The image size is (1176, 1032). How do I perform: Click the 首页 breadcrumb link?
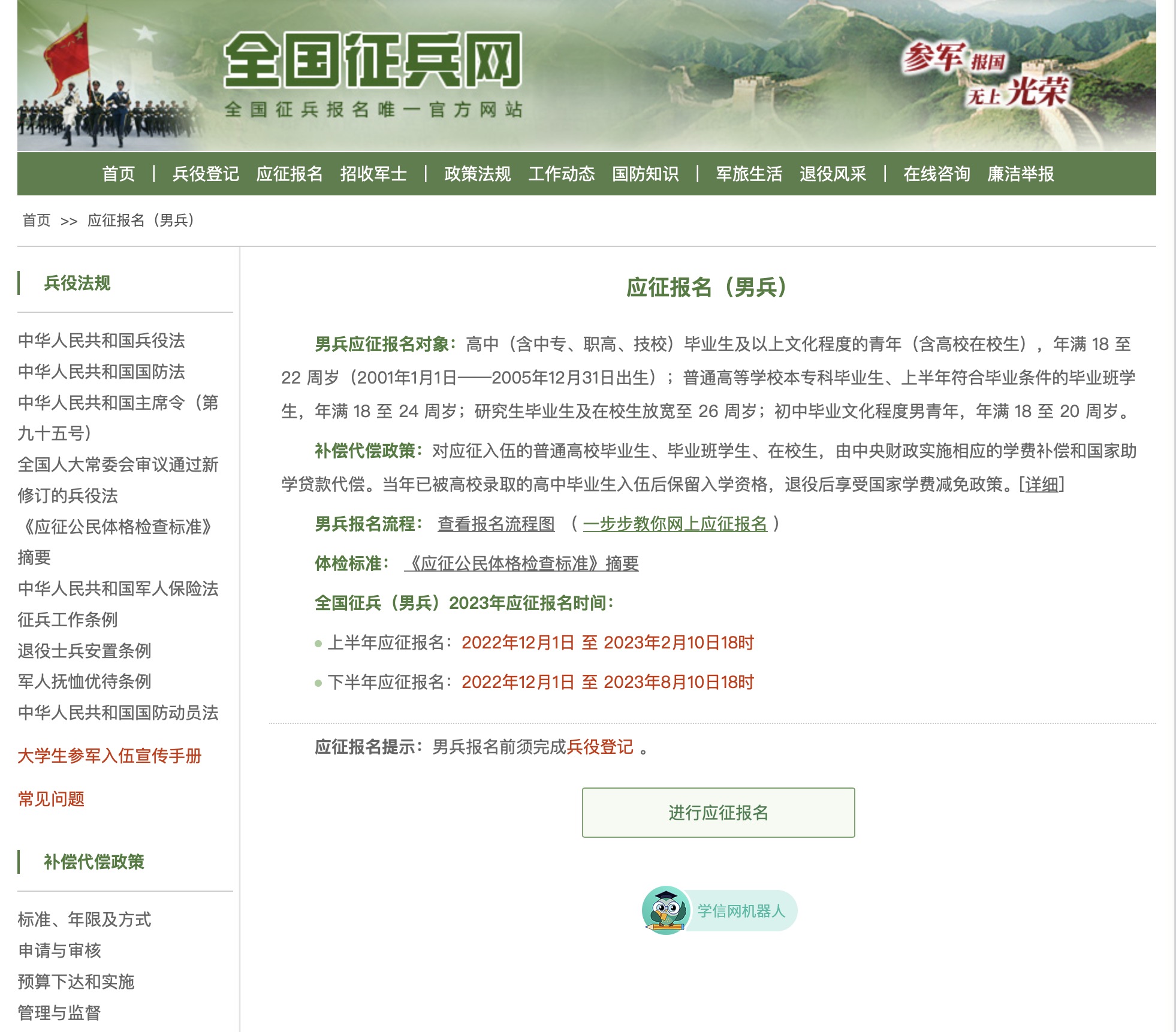pyautogui.click(x=37, y=221)
